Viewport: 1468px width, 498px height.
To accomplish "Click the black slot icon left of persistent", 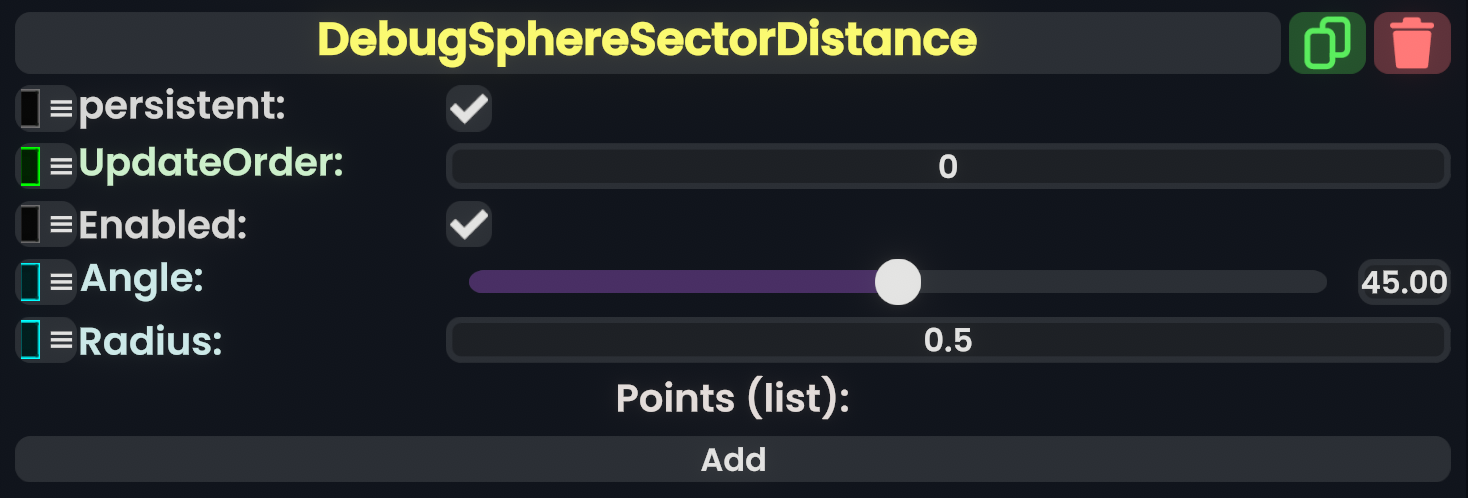I will coord(30,109).
